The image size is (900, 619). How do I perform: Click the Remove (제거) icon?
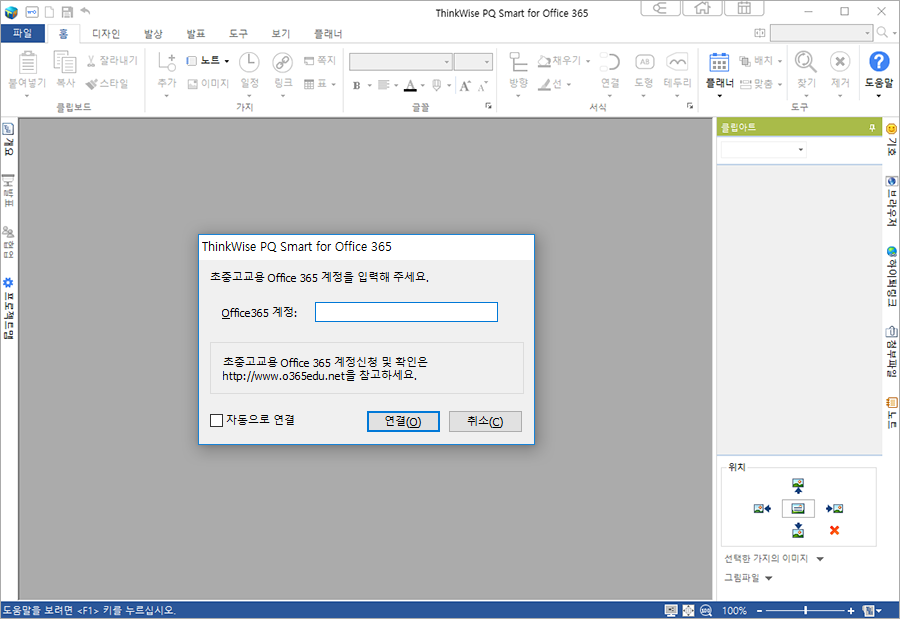click(840, 61)
